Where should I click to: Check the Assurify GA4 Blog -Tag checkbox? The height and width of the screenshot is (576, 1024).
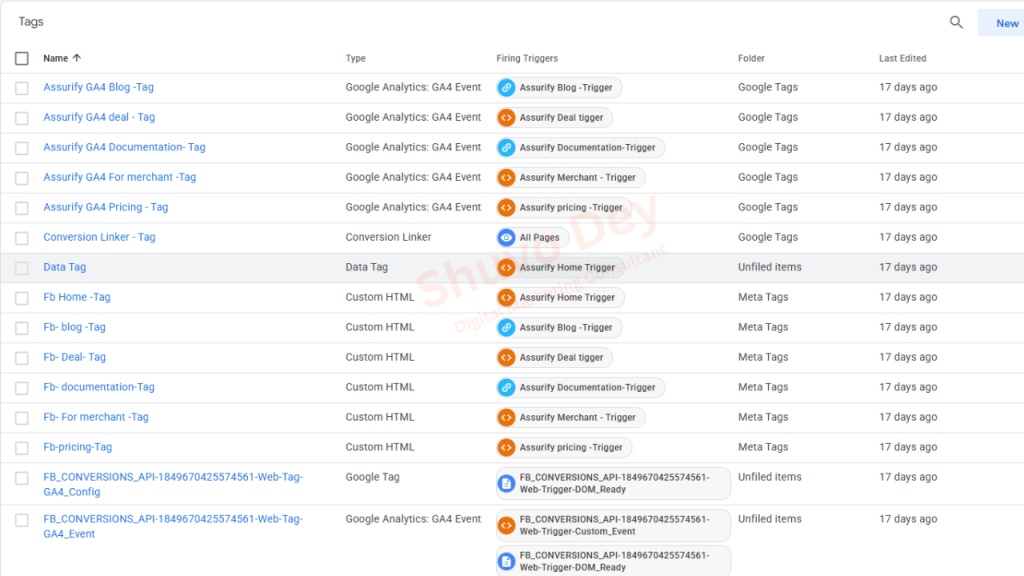(x=22, y=88)
